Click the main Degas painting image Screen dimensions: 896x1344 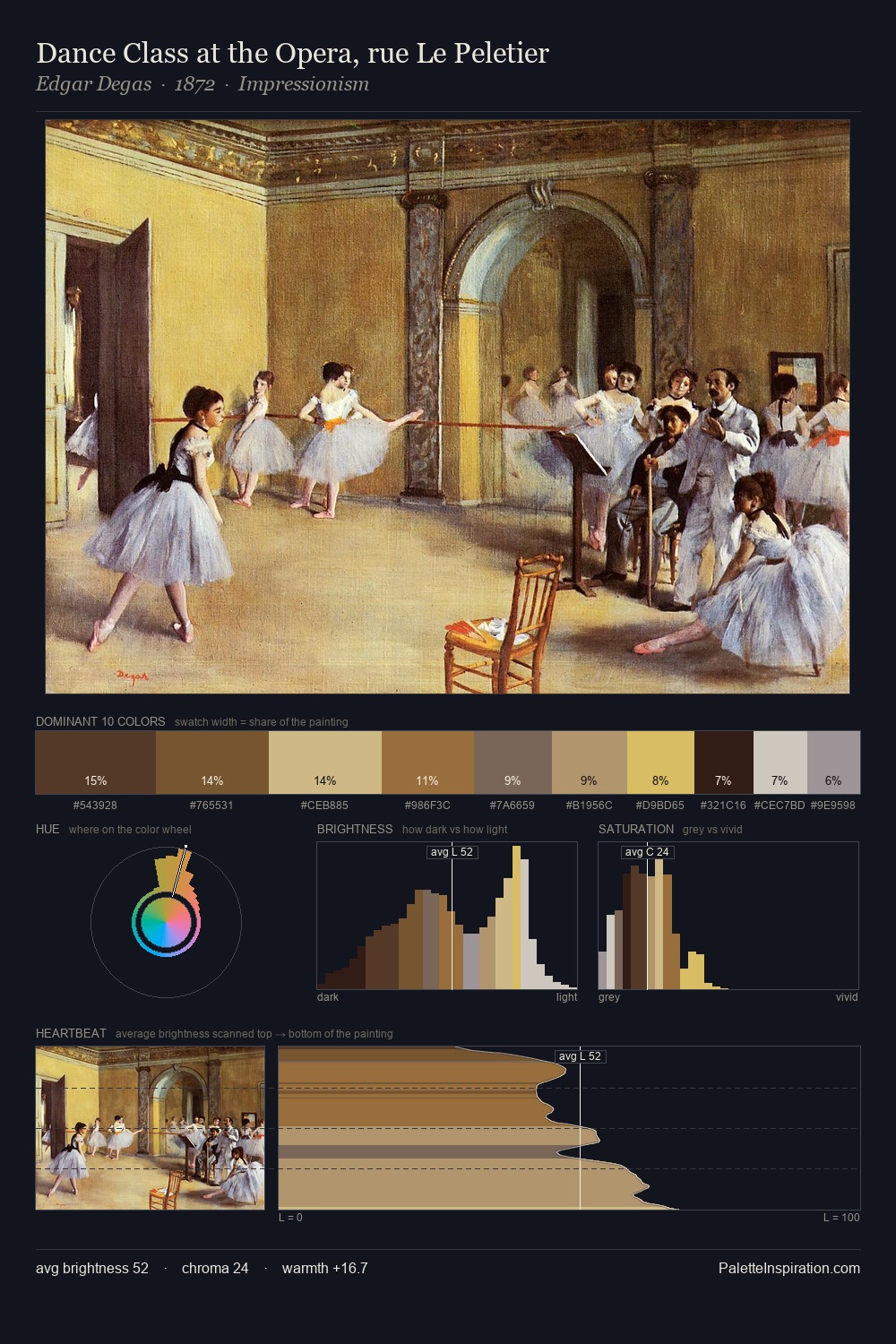447,407
